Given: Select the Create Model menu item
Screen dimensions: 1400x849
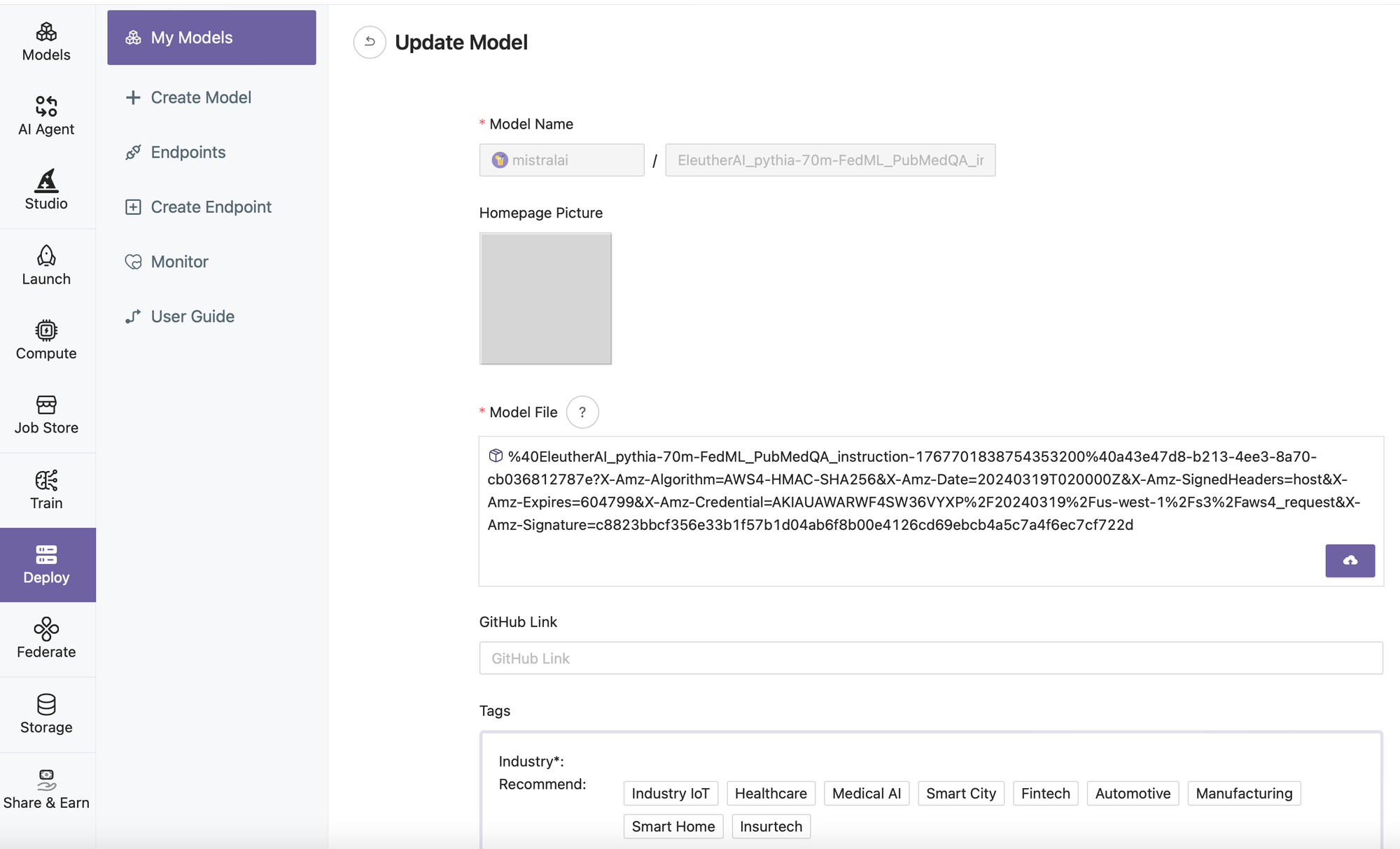Looking at the screenshot, I should point(200,97).
